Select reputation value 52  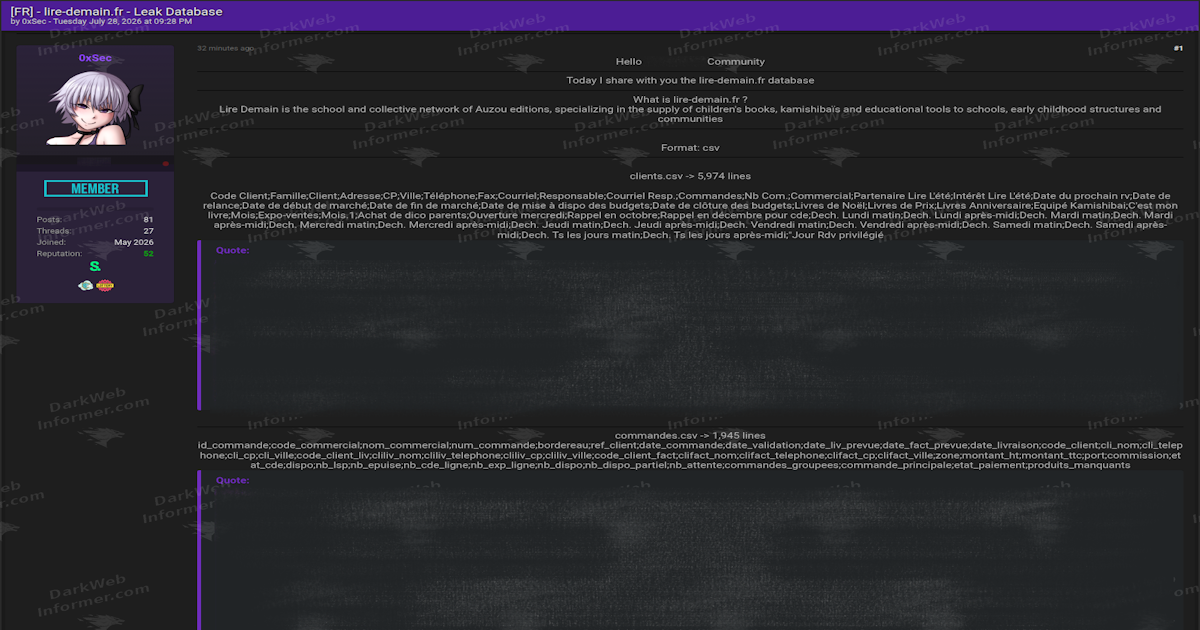148,253
